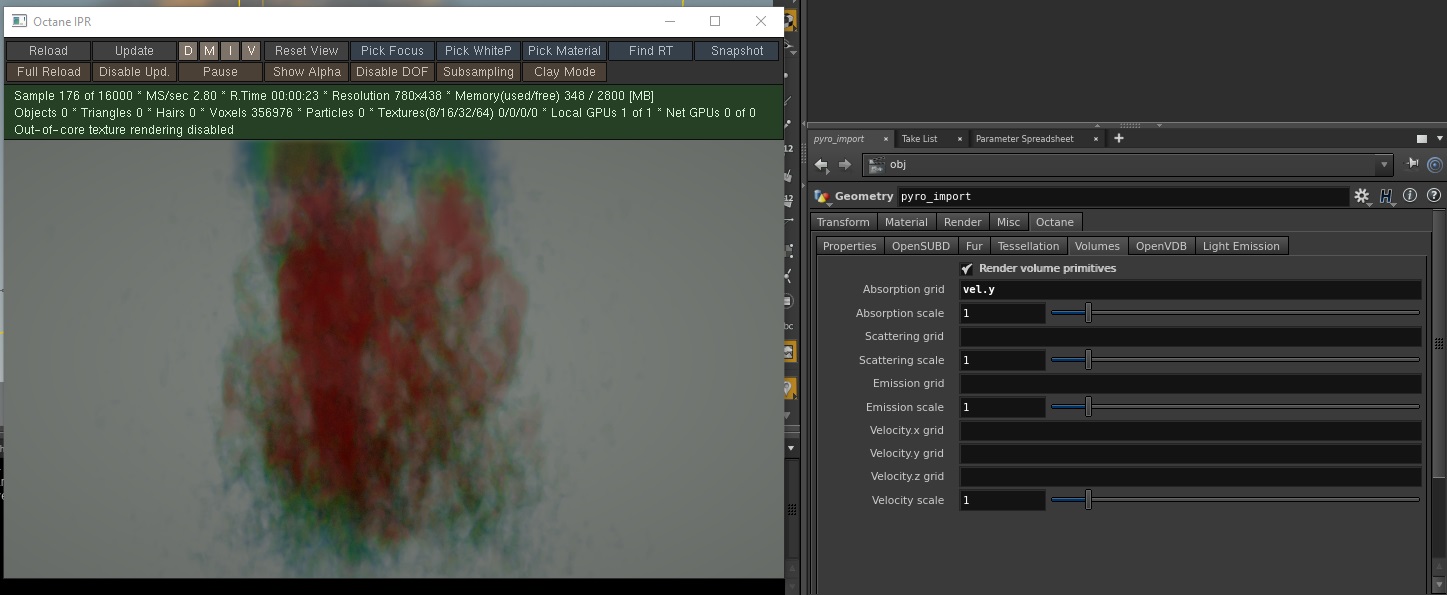Open the OpenVDB subtab
1447x595 pixels.
click(x=1161, y=246)
